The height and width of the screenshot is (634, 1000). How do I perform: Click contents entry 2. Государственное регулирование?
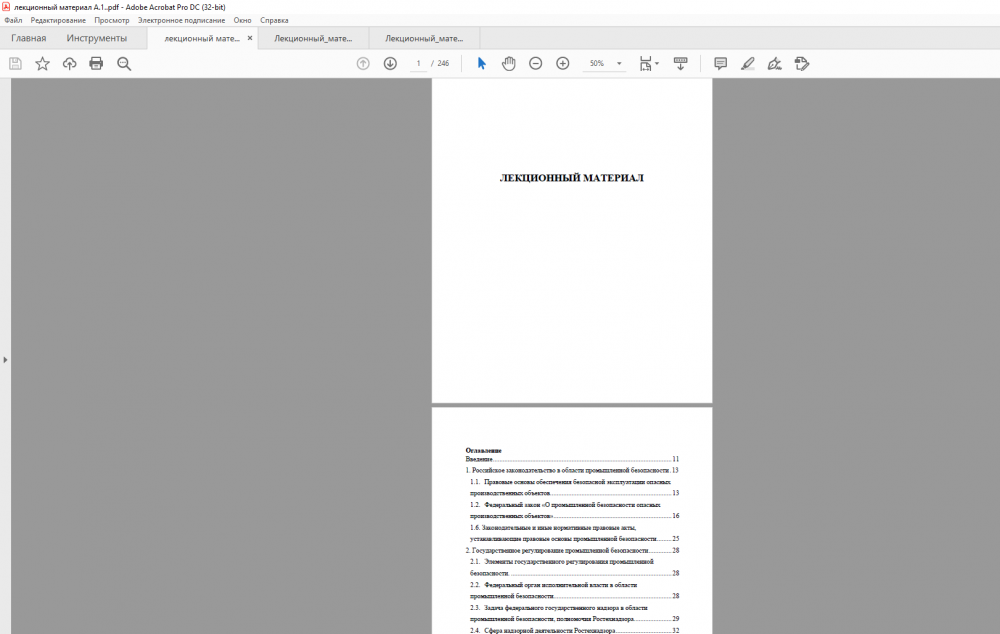[x=572, y=550]
